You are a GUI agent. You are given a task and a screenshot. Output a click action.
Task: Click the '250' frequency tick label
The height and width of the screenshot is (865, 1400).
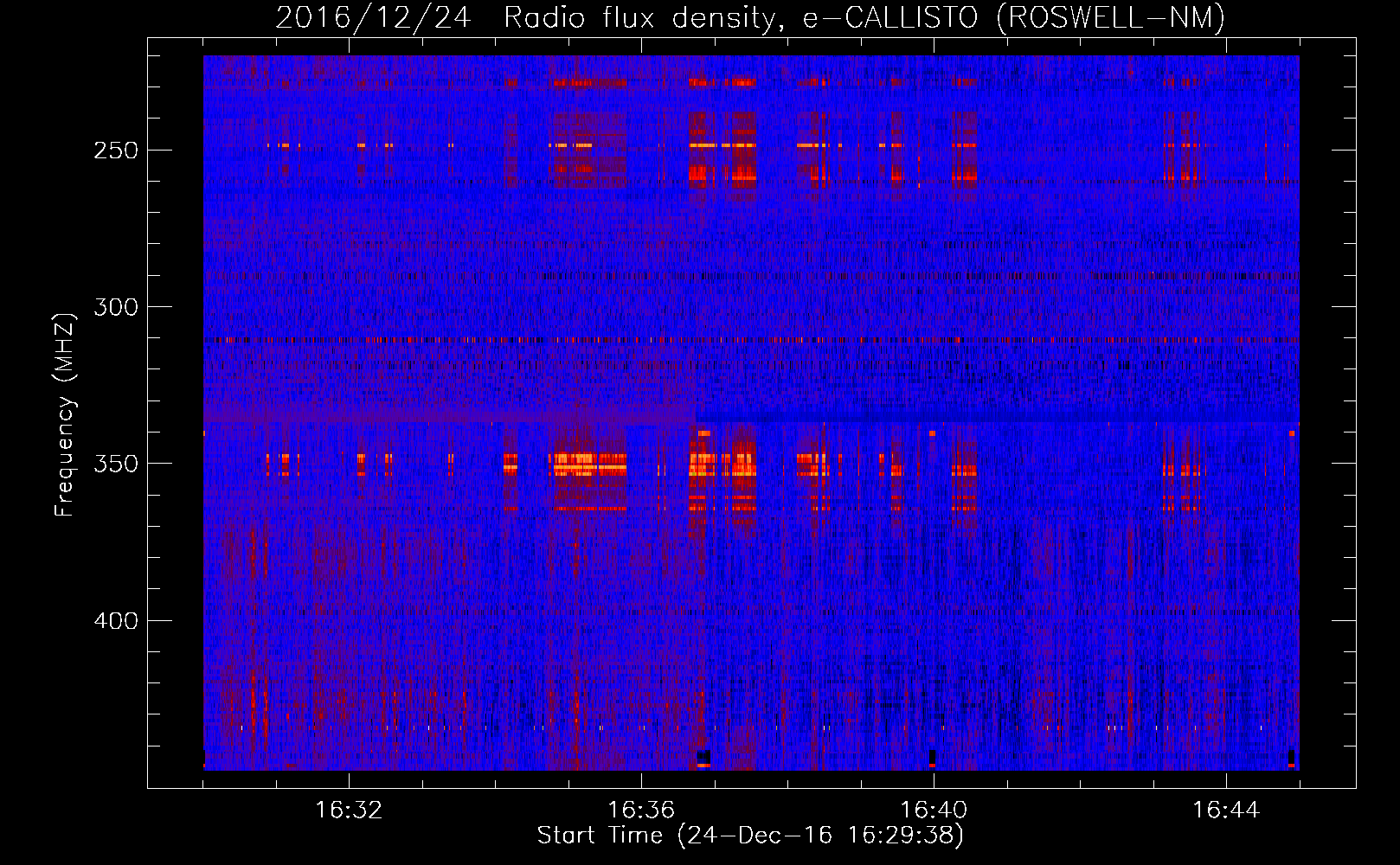tap(115, 151)
